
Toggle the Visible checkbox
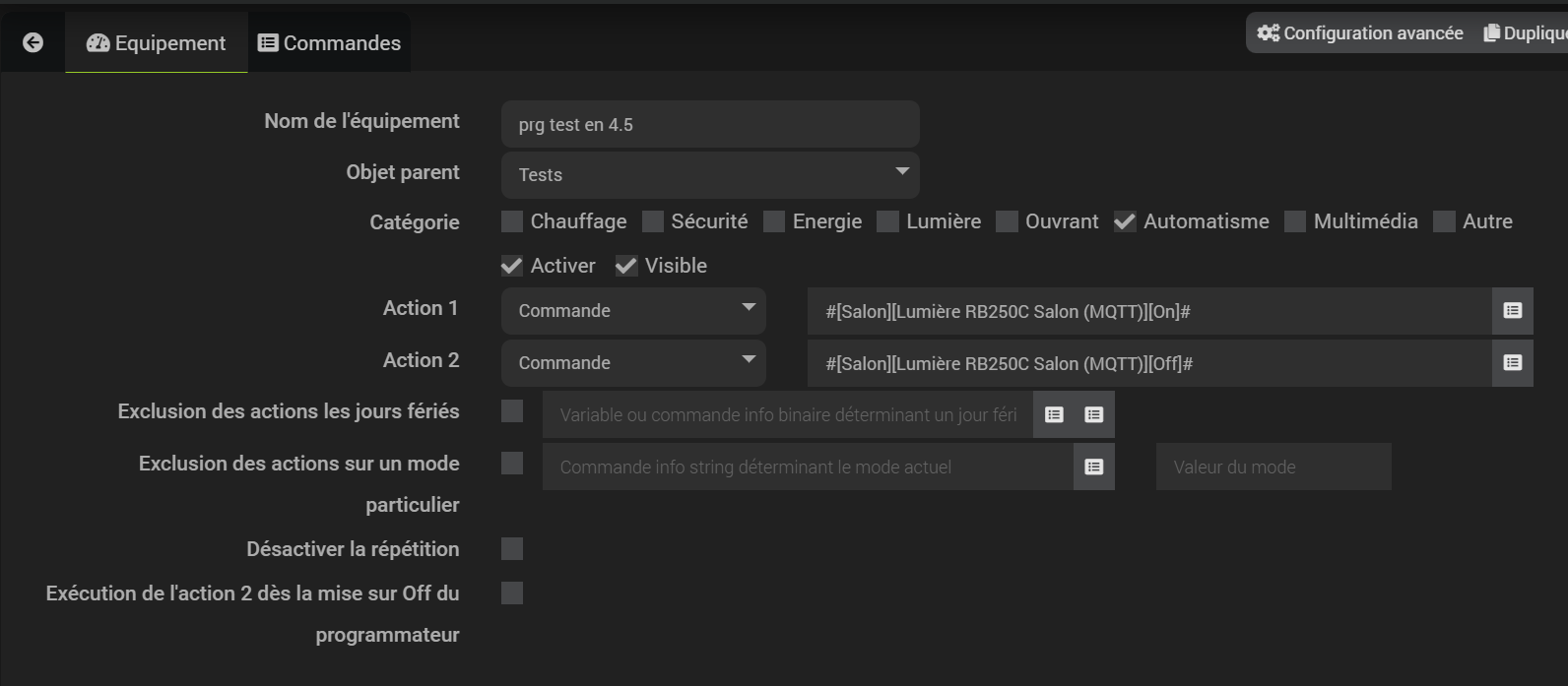[x=626, y=266]
